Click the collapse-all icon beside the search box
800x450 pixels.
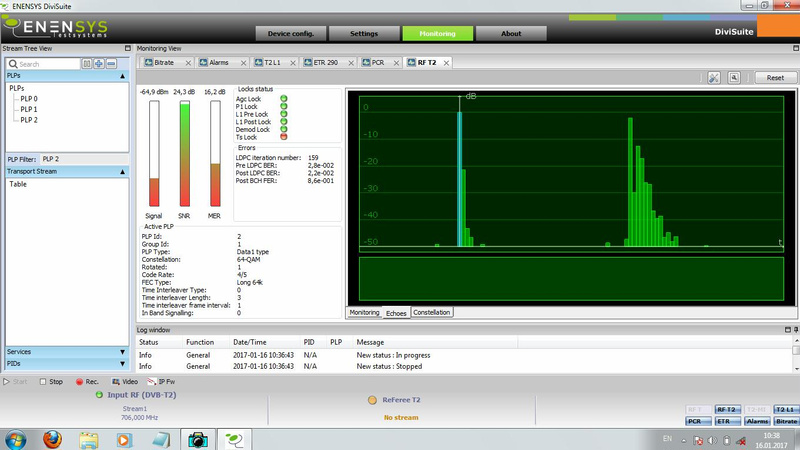pos(87,64)
